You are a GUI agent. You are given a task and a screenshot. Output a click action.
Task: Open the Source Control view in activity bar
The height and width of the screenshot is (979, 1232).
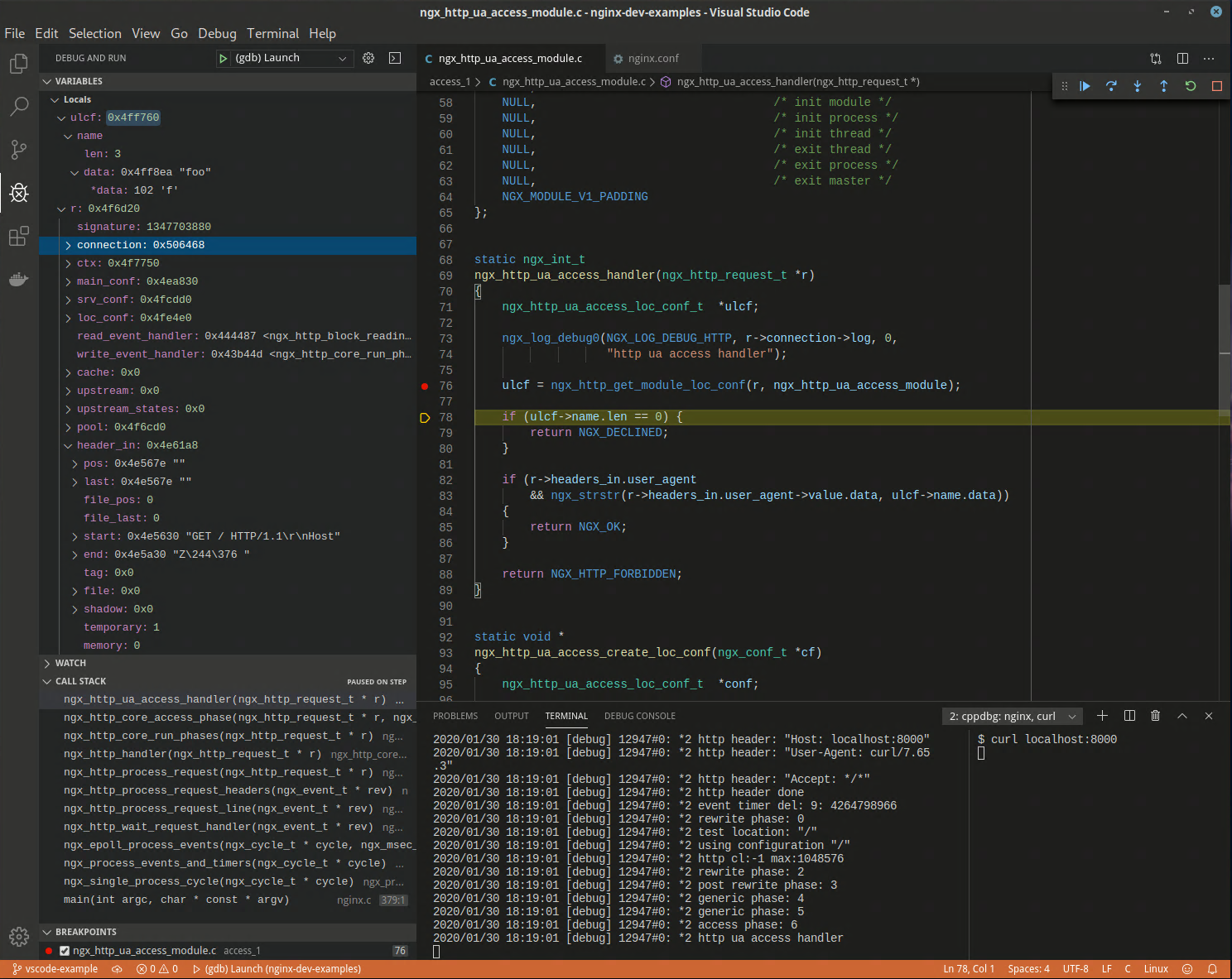(19, 149)
